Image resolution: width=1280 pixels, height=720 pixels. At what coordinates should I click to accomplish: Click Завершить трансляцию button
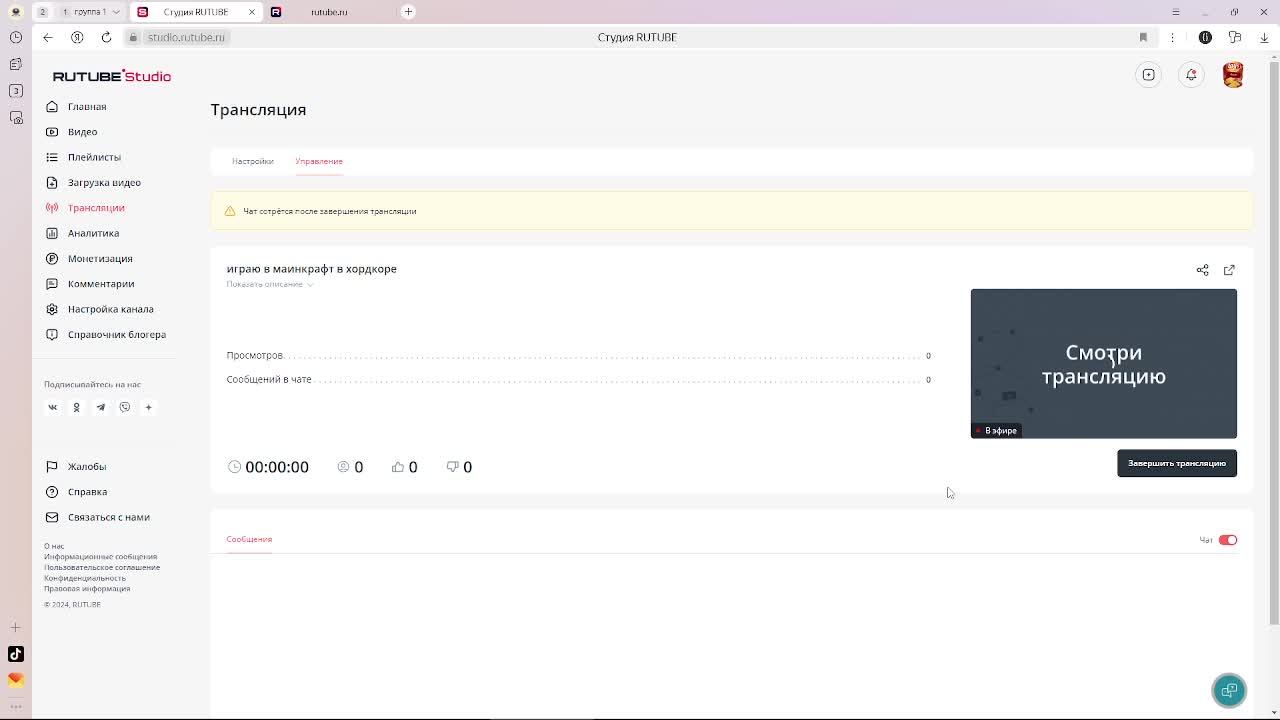1177,463
